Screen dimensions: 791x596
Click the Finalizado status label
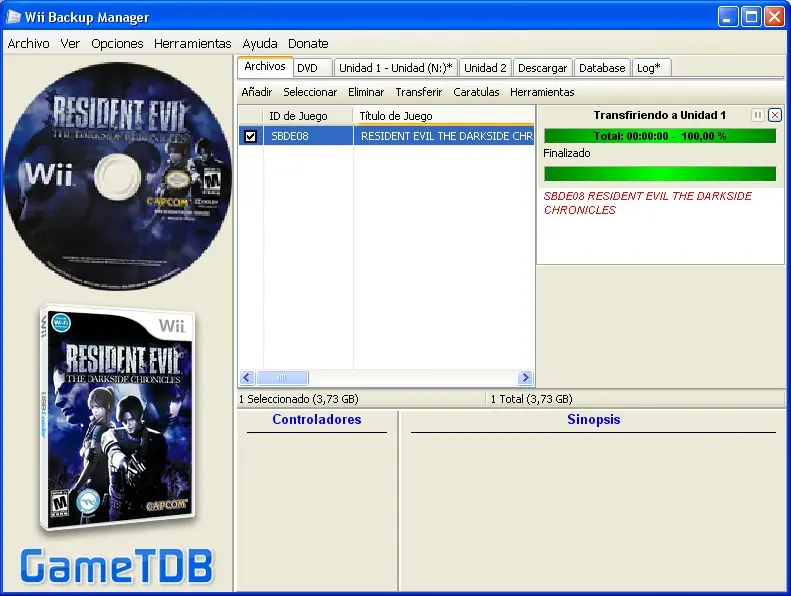pos(567,153)
